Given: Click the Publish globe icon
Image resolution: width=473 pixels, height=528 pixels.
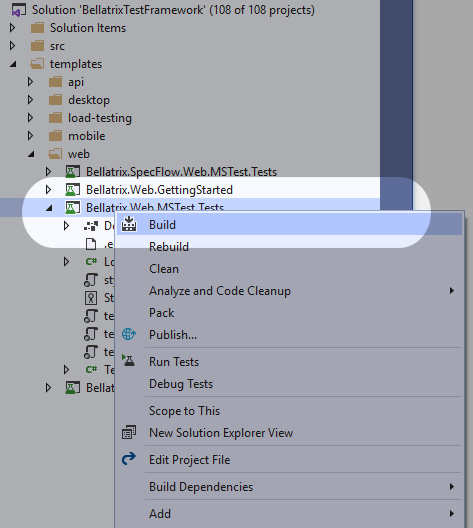Looking at the screenshot, I should (129, 334).
